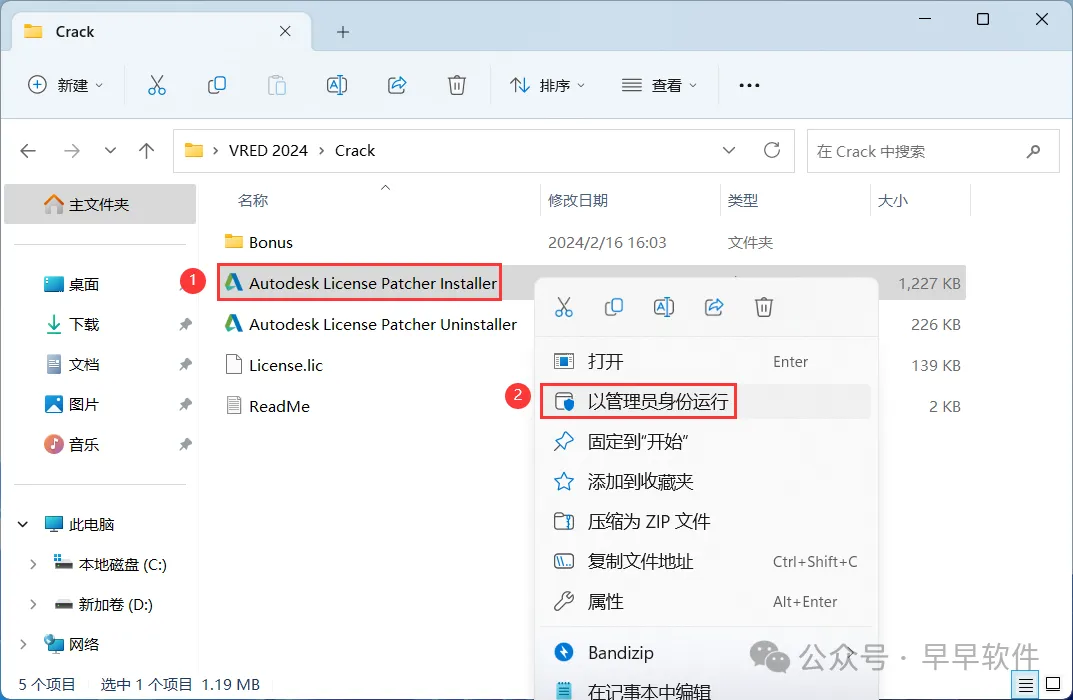Go forward with the right arrow button
The image size is (1073, 700).
(71, 151)
